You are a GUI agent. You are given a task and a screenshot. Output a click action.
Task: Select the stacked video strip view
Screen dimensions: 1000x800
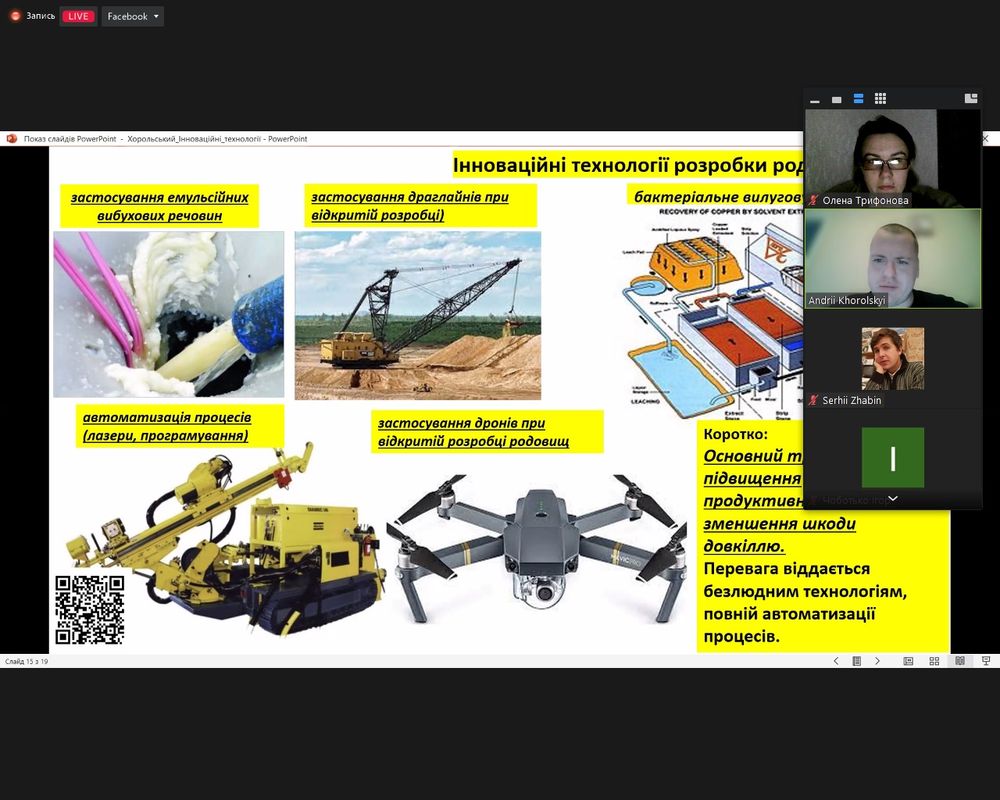[x=858, y=99]
